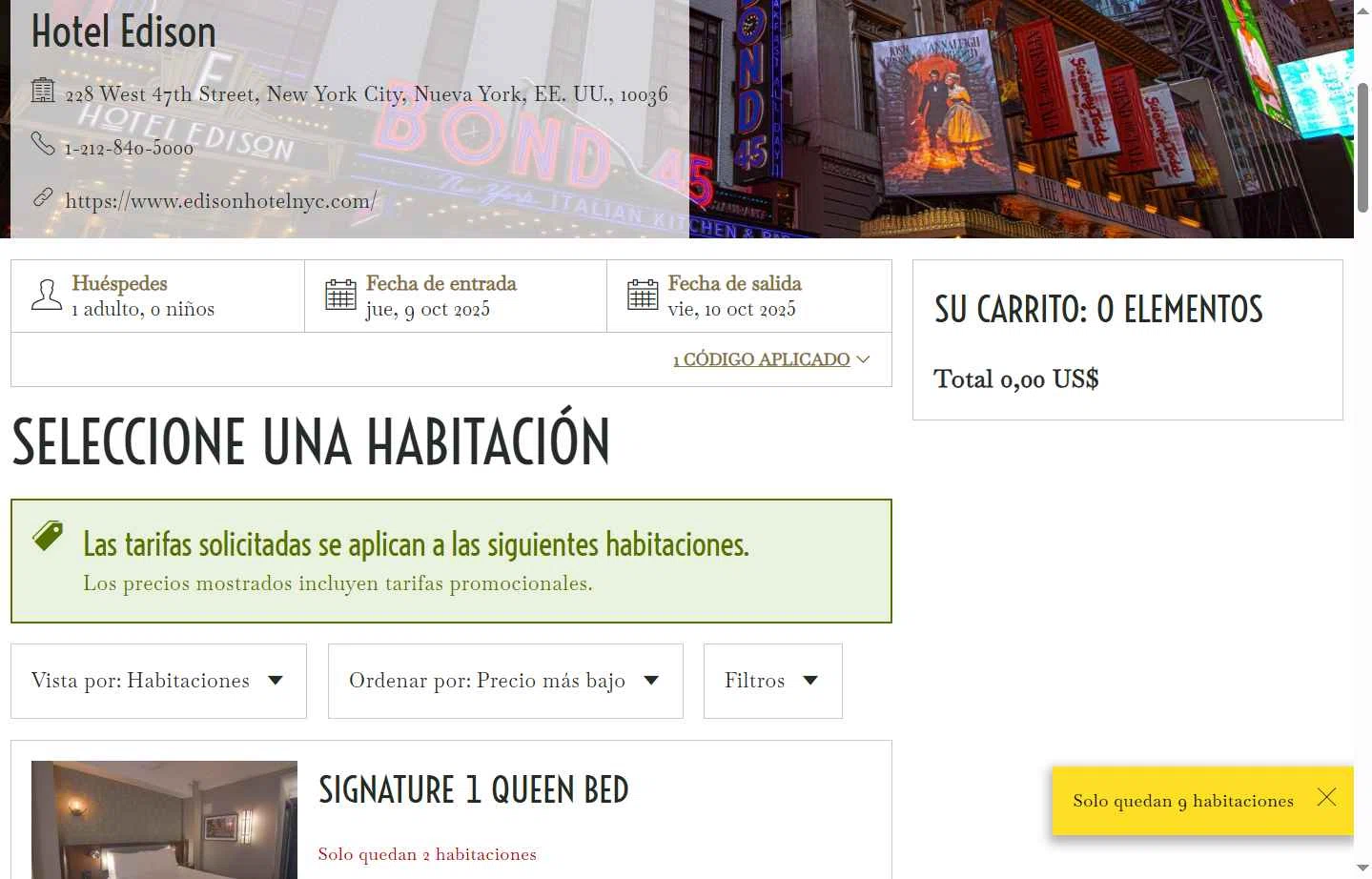Viewport: 1372px width, 879px height.
Task: Click the chevron next to código aplicado
Action: coord(863,359)
